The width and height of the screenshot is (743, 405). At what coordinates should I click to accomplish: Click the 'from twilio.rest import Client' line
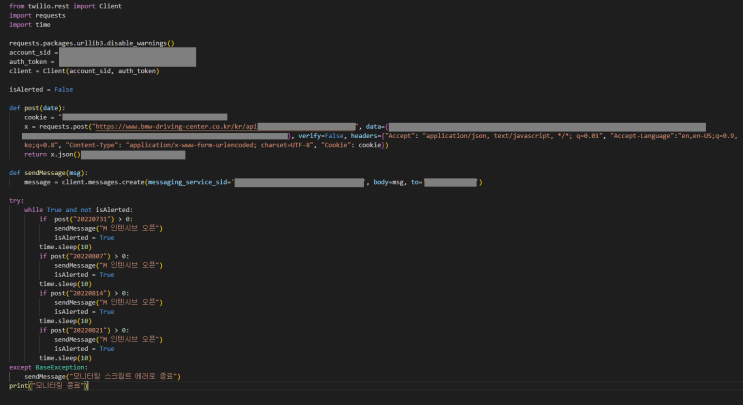[53, 6]
